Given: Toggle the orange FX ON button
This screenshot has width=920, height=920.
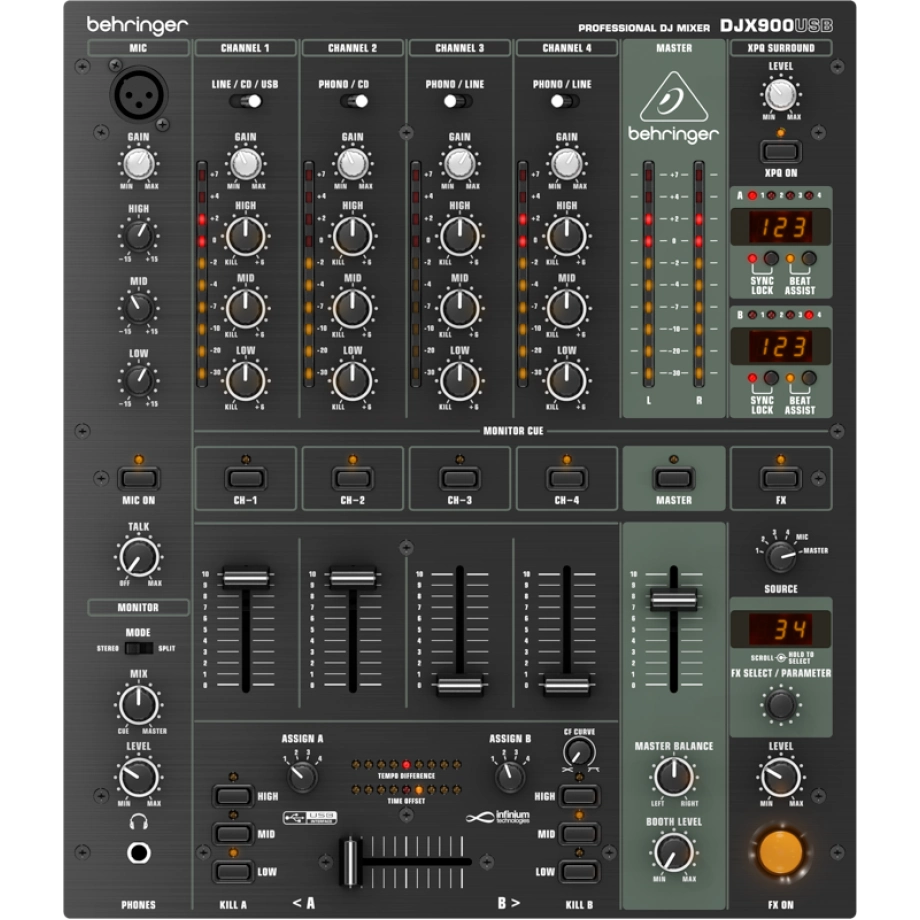Looking at the screenshot, I should (x=780, y=851).
